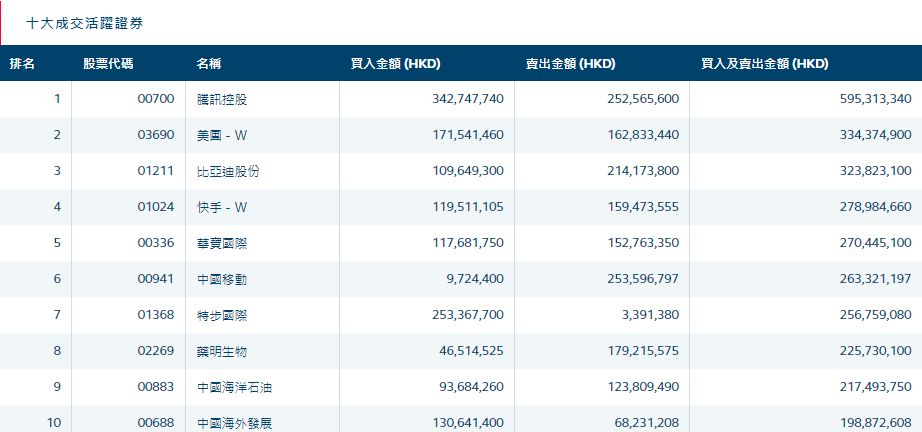This screenshot has width=922, height=432.
Task: Click total amount 256,759,080
Action: [876, 315]
